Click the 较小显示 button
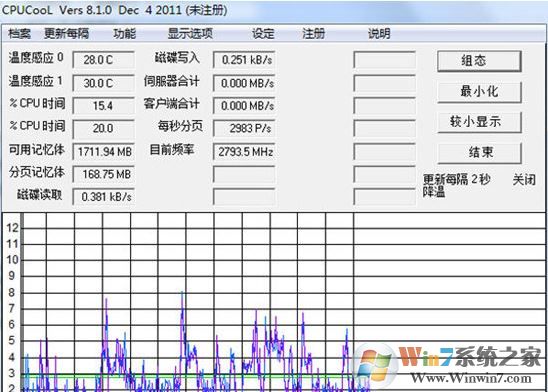 (479, 122)
